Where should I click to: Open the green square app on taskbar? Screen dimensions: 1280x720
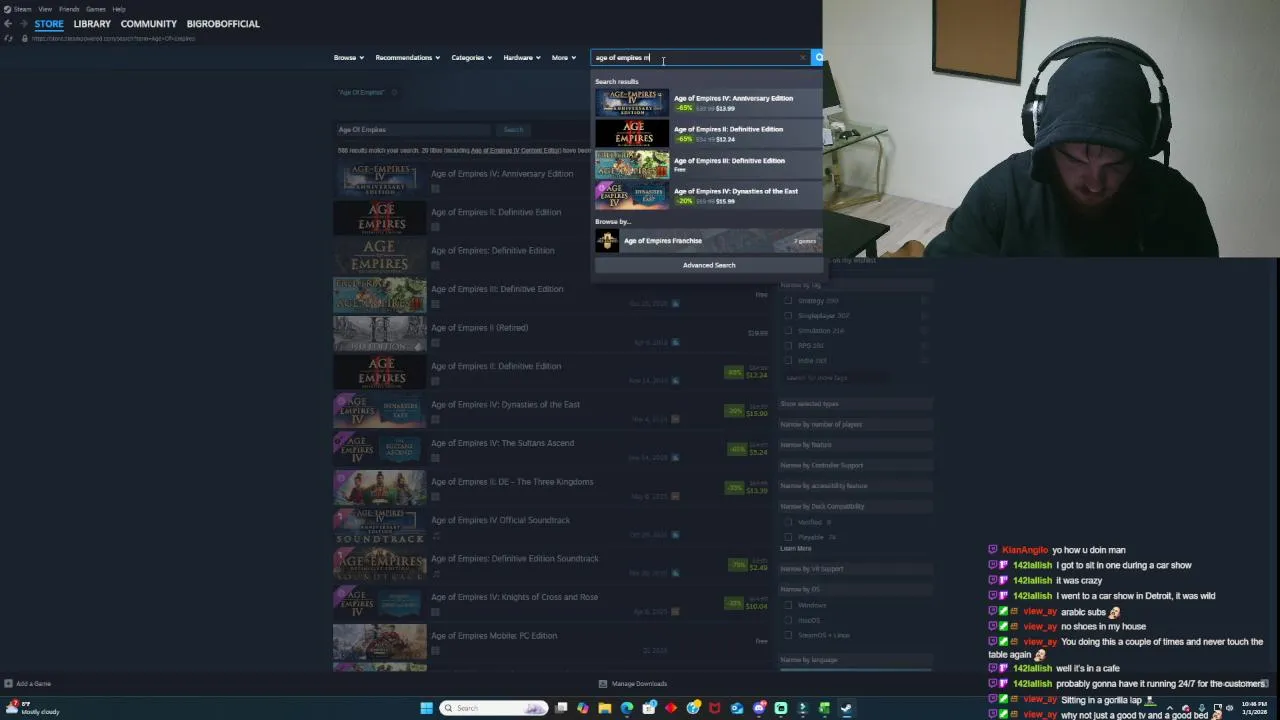click(781, 708)
